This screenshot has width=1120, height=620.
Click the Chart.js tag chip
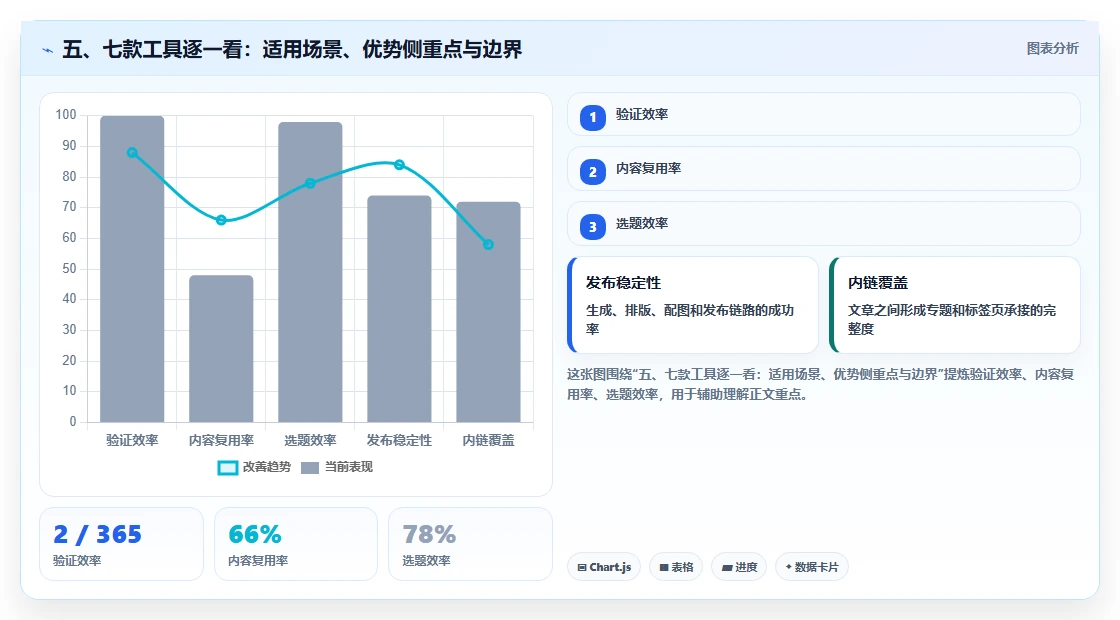tap(604, 567)
